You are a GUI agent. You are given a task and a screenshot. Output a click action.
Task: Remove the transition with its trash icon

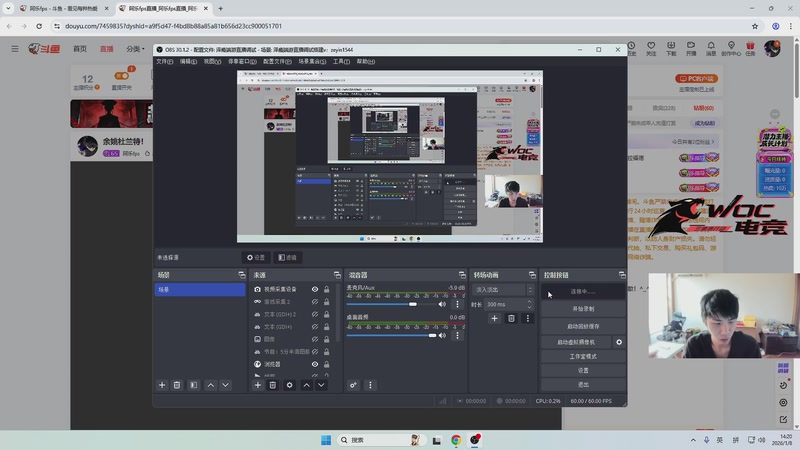tap(511, 318)
